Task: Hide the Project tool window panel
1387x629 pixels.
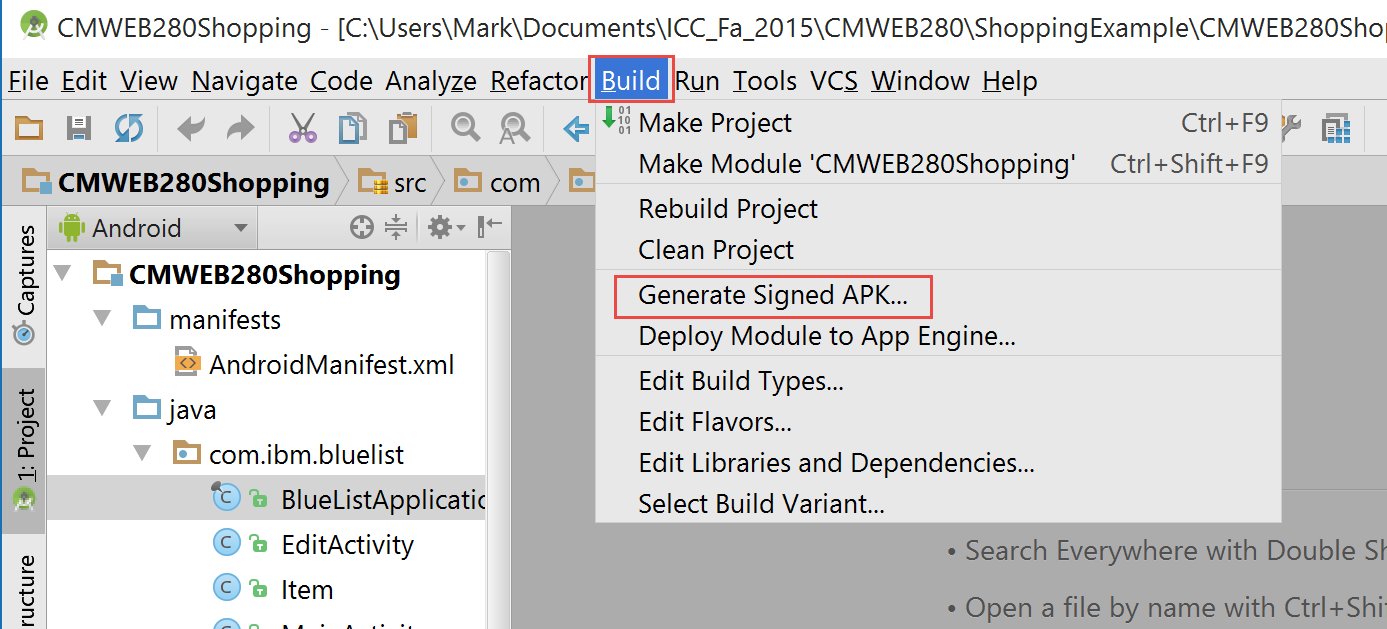Action: coord(490,228)
